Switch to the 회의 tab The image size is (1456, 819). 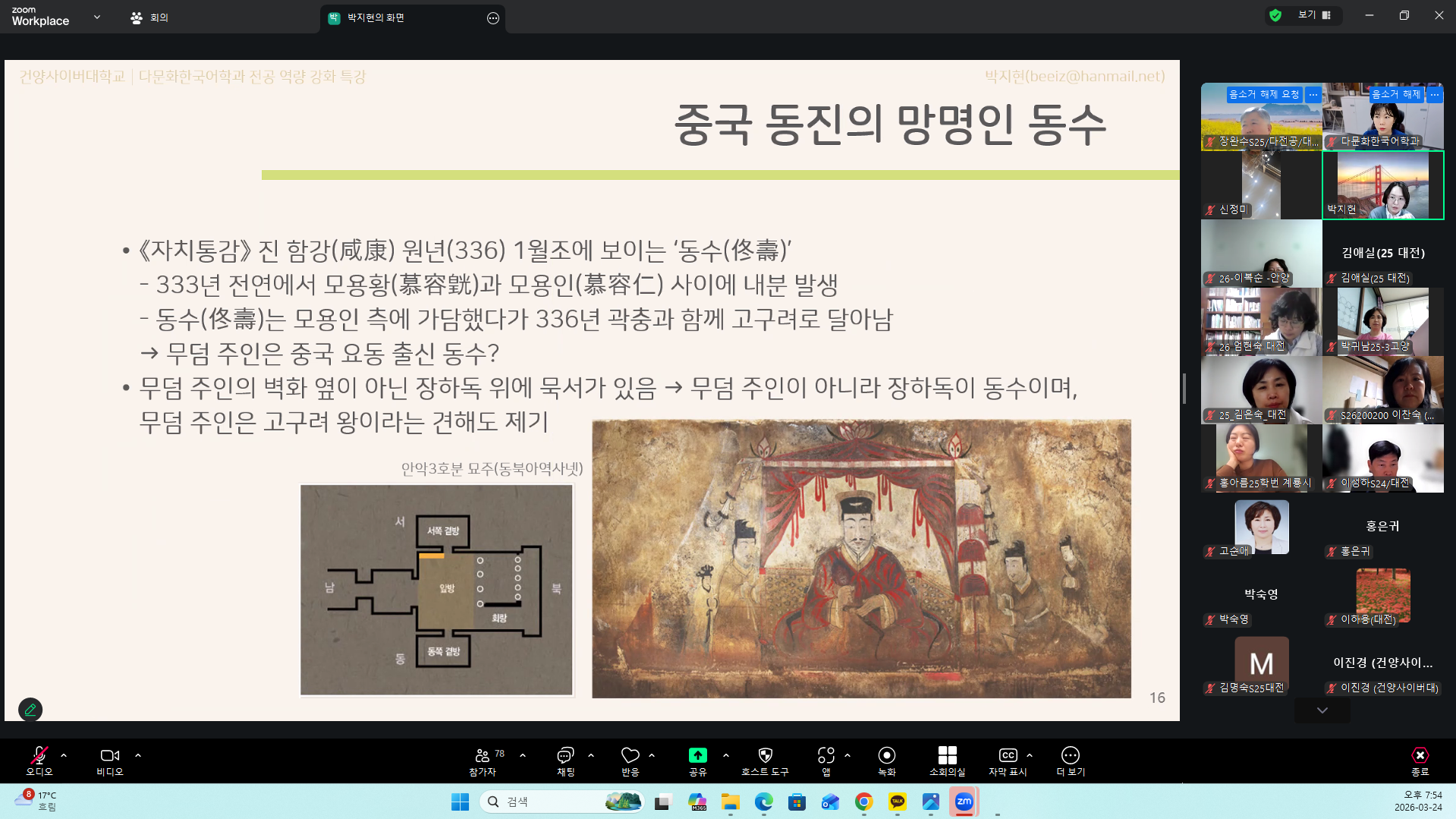149,17
